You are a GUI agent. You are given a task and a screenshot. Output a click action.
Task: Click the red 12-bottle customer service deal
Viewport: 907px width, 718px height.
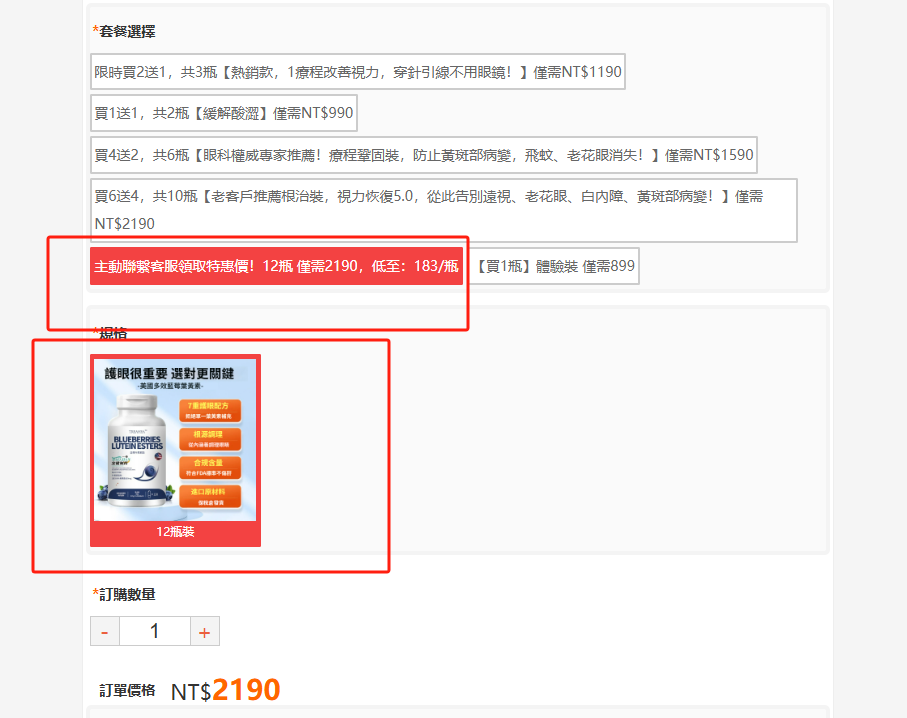[x=276, y=266]
